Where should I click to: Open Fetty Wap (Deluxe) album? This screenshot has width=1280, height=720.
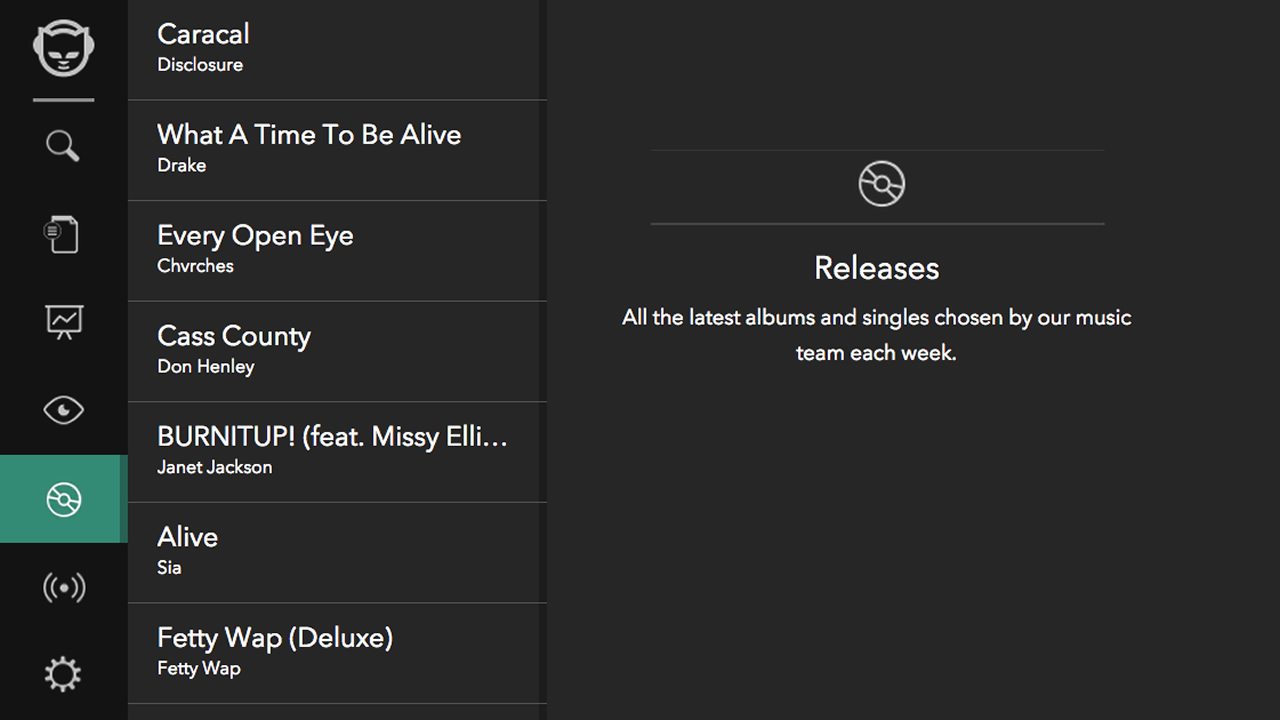point(337,653)
